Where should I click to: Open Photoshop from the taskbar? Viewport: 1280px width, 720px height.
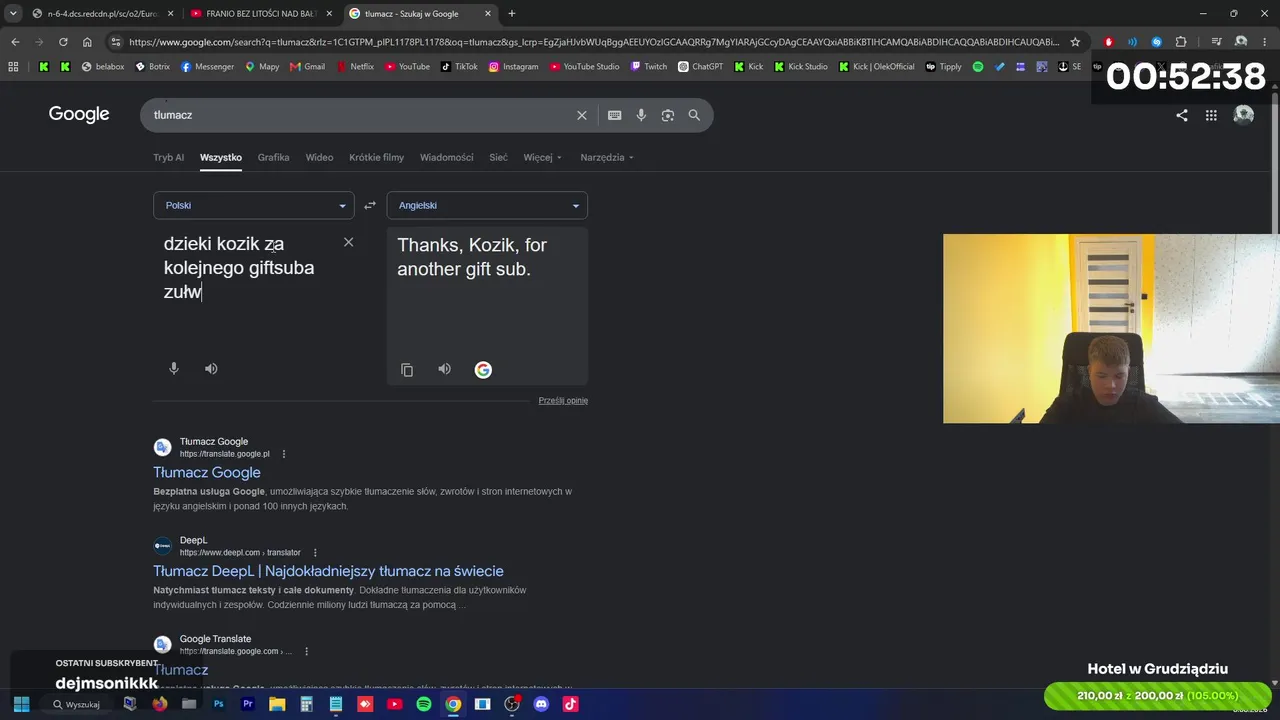[x=218, y=704]
